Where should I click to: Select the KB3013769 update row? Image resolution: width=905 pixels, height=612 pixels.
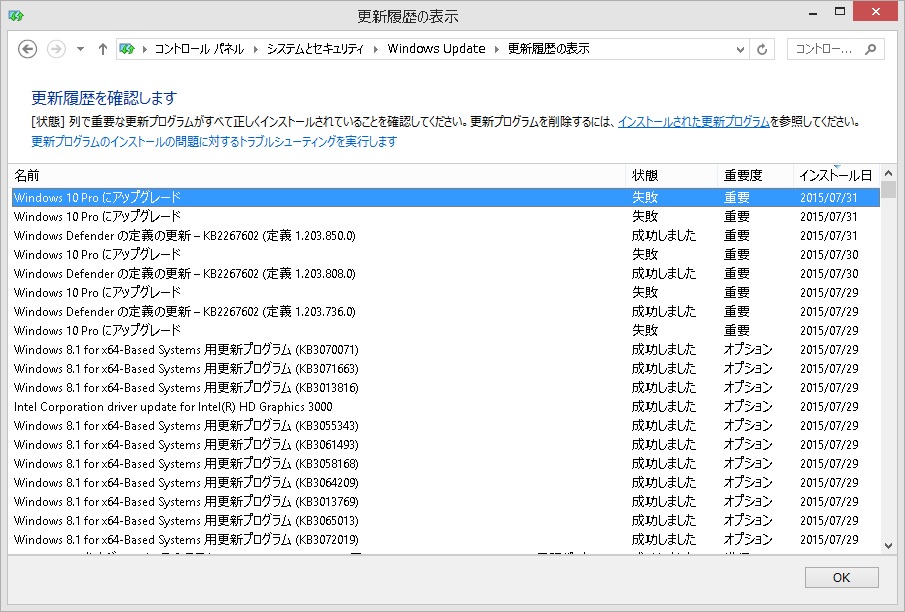(446, 502)
